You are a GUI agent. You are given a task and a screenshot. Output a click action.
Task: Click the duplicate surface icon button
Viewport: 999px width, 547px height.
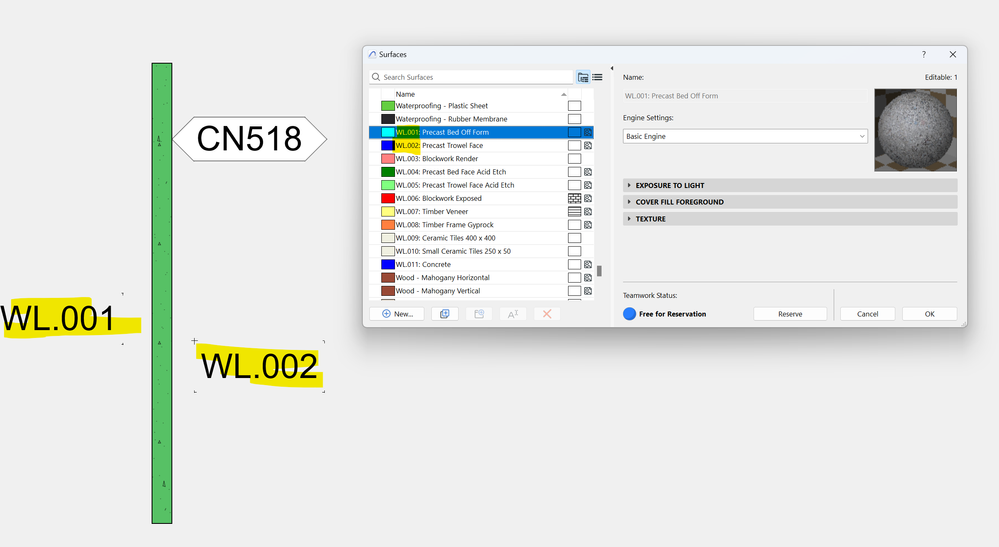click(445, 314)
